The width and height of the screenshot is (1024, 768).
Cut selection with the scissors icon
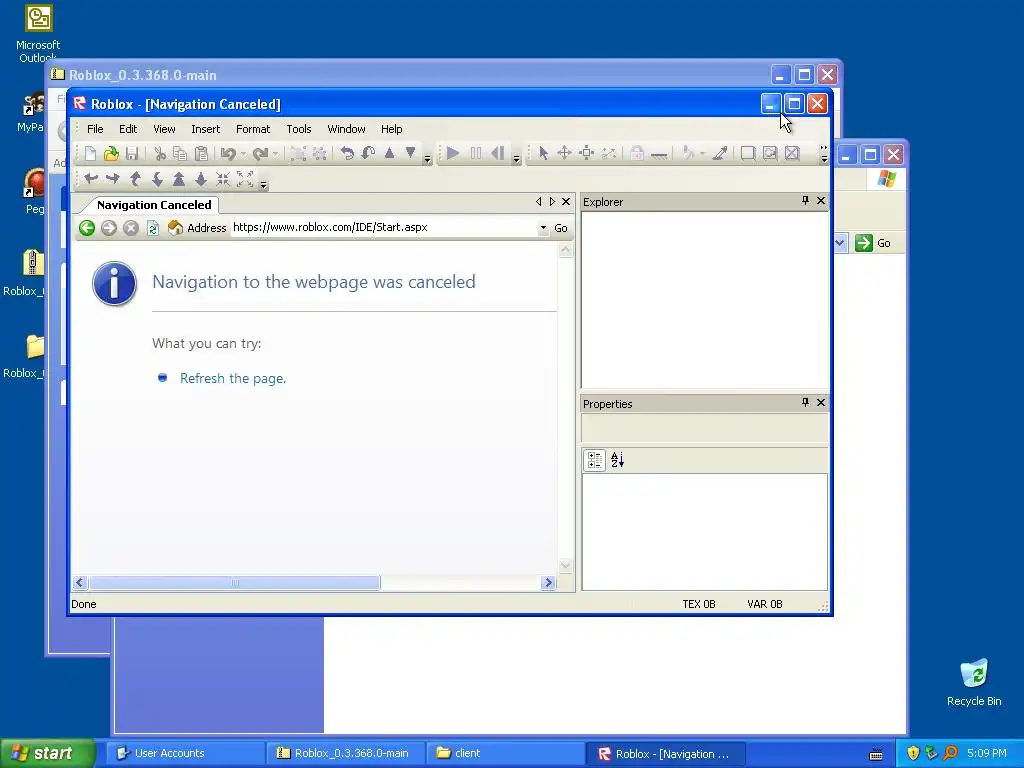pos(159,153)
